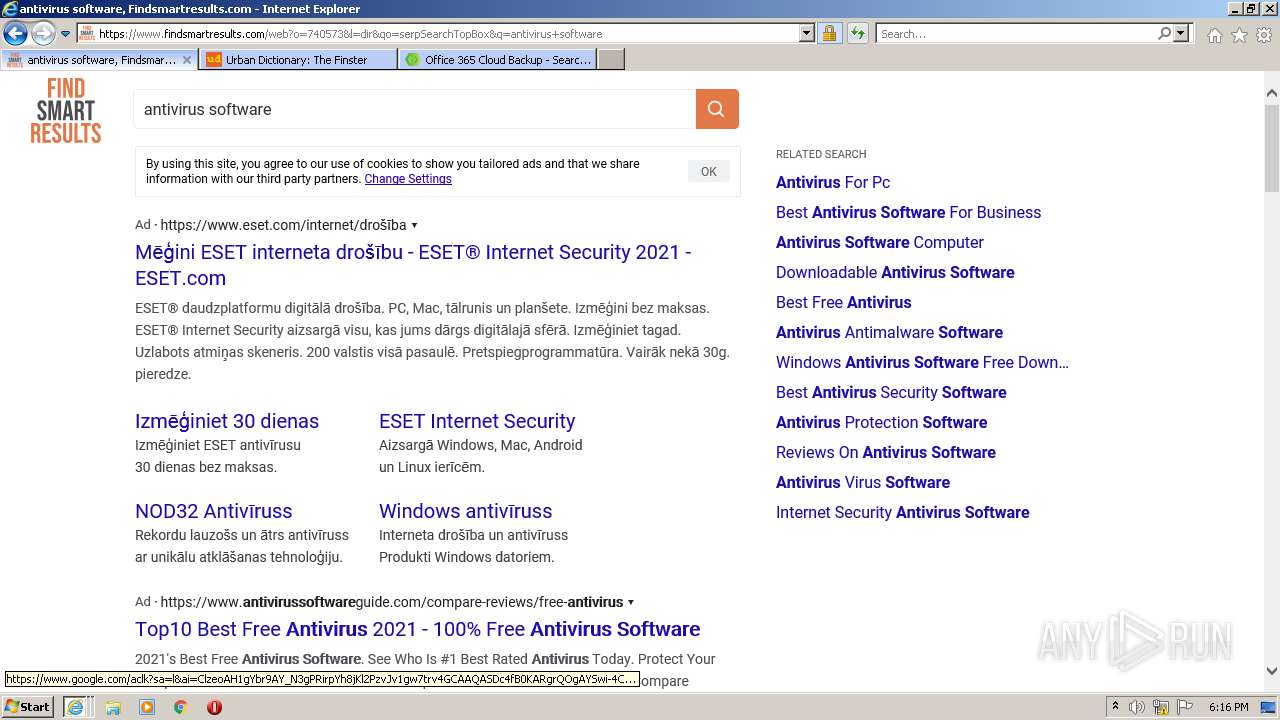
Task: Open Top10 Best Free Antivirus 2021 link
Action: click(x=418, y=629)
